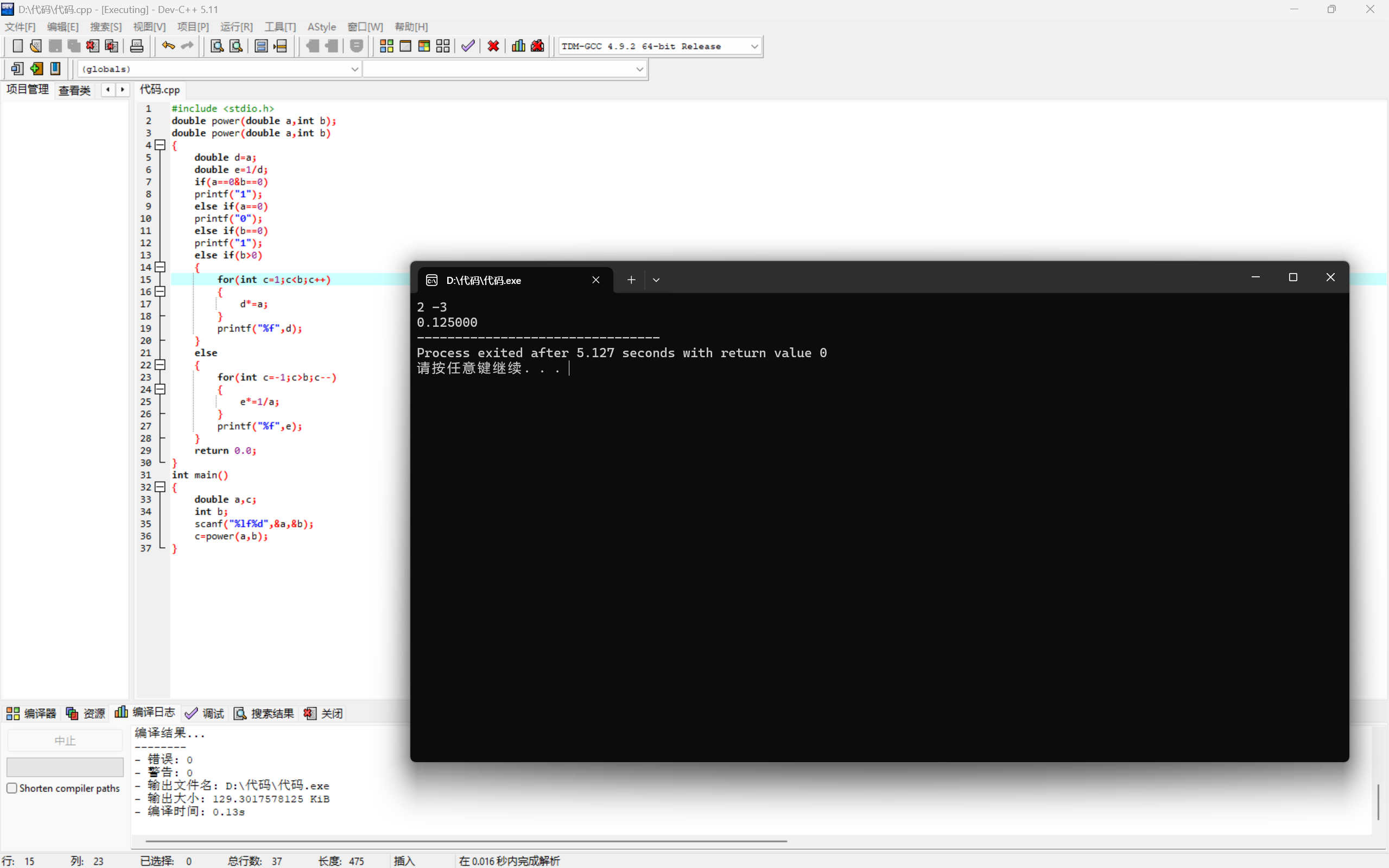The image size is (1389, 868).
Task: Open the console tab list dropdown chevron
Action: point(656,280)
